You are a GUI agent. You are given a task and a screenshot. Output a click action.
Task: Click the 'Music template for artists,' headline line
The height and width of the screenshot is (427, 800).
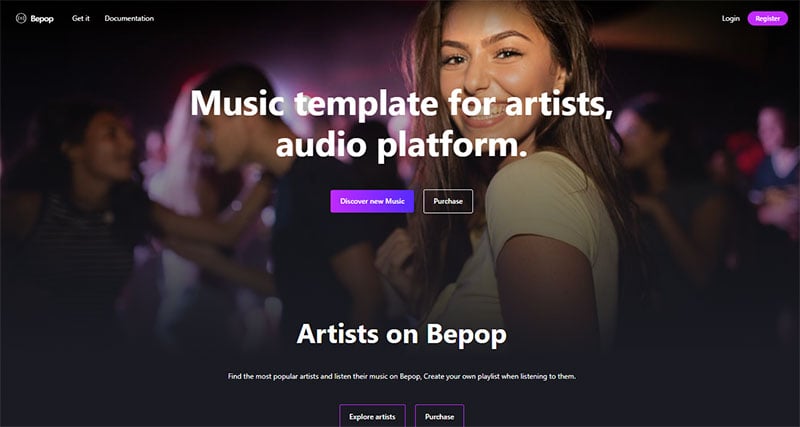pos(402,104)
